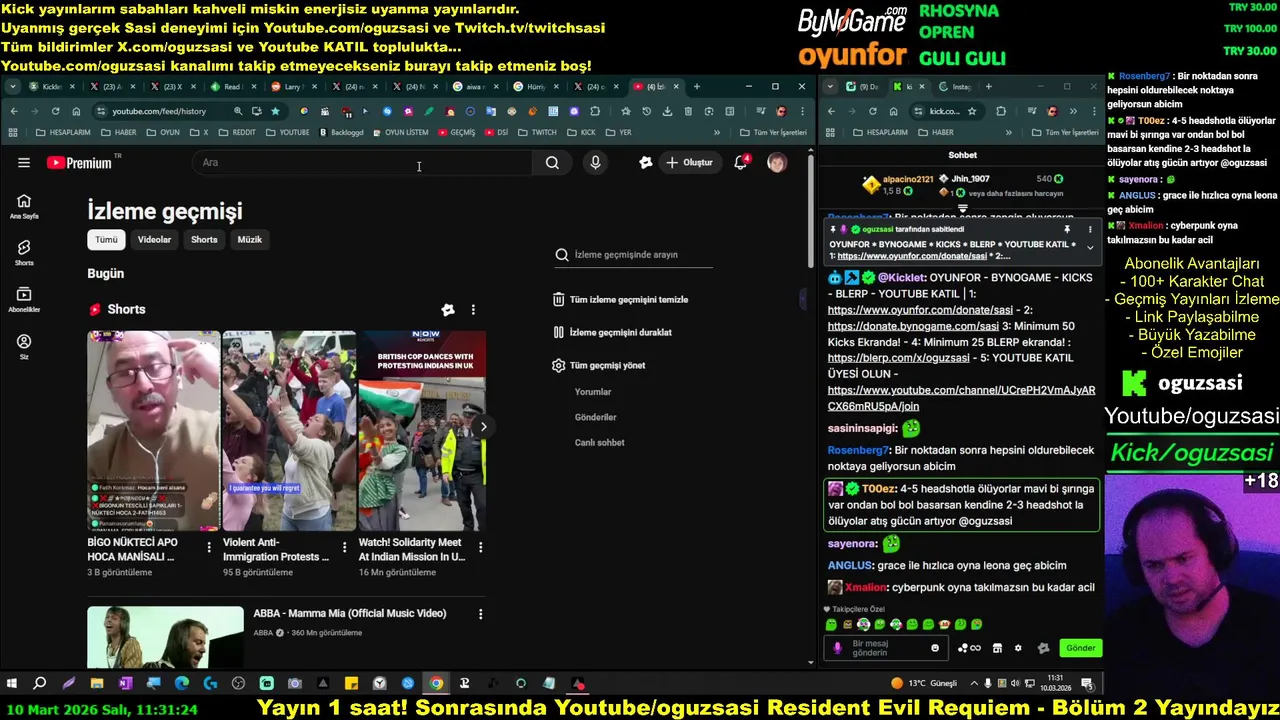Open the Canlı sohbet link
Viewport: 1280px width, 720px height.
pyautogui.click(x=599, y=442)
